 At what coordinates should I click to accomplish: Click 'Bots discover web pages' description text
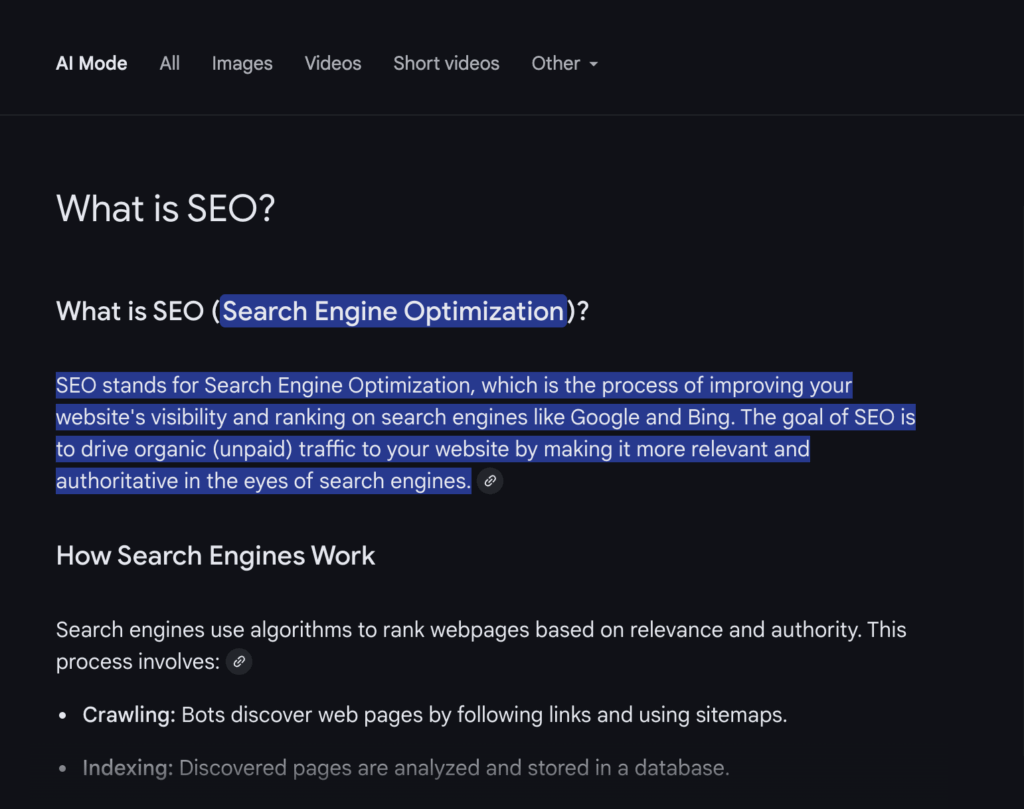tap(484, 715)
